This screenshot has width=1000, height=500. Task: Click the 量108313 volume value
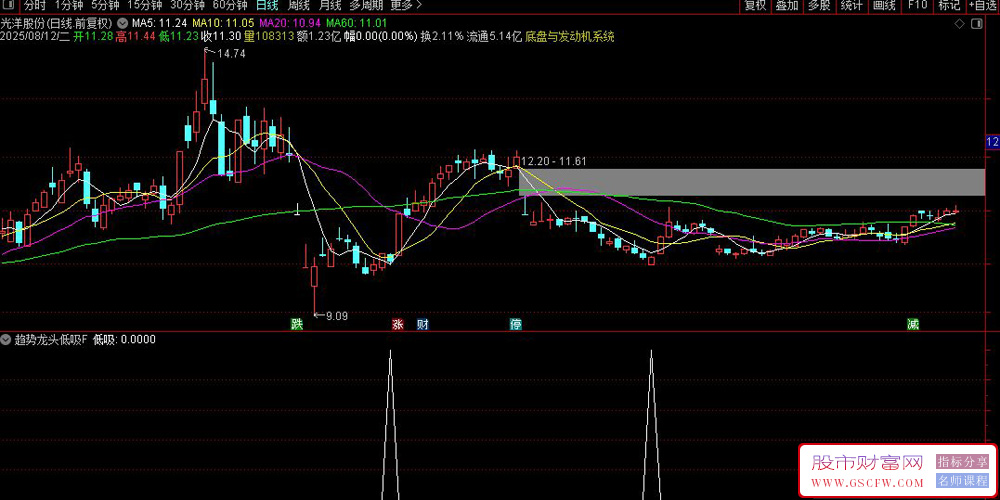[268, 36]
